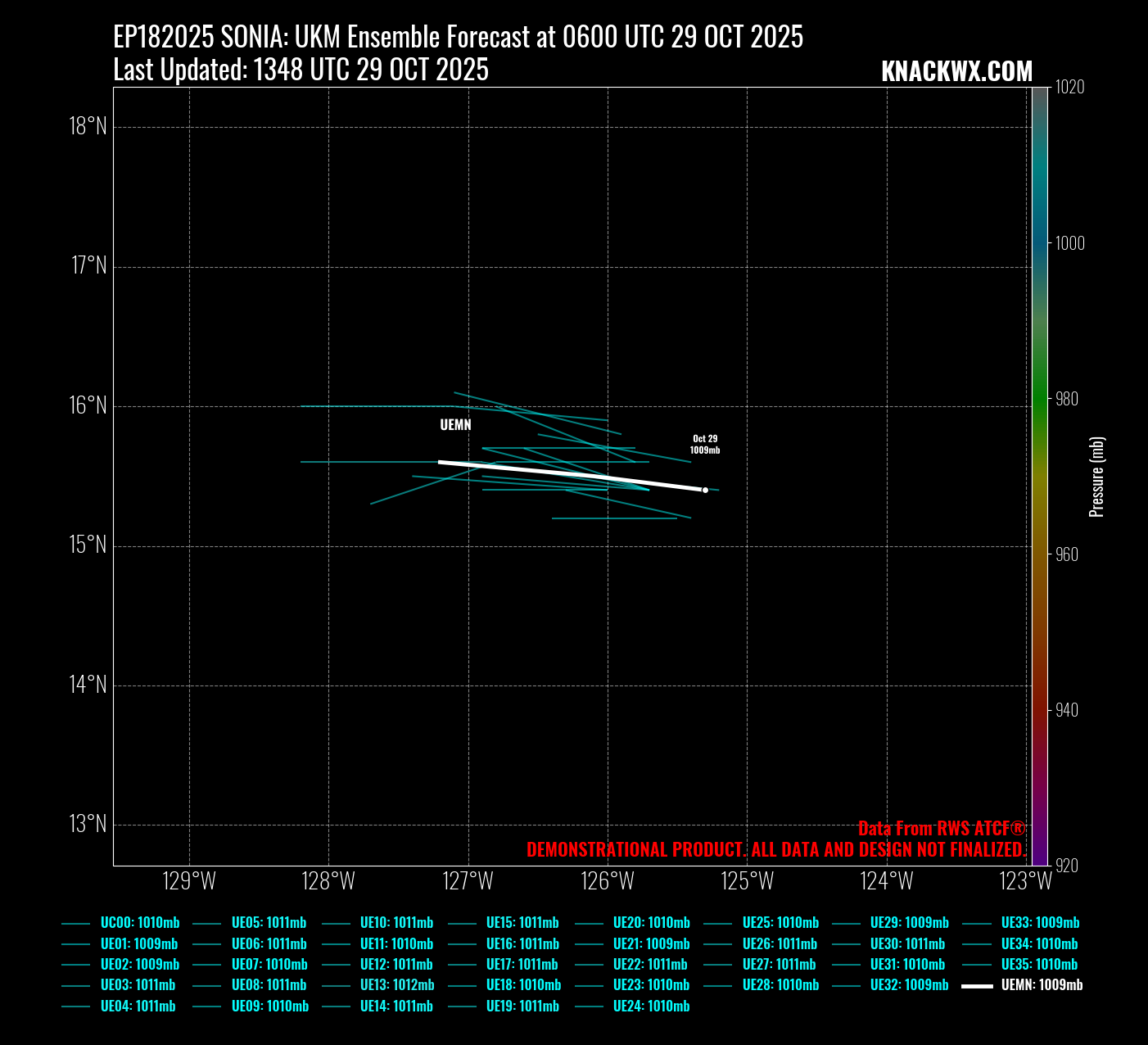Viewport: 1148px width, 1045px height.
Task: Click the EP182025 SONIA chart title
Action: click(458, 37)
